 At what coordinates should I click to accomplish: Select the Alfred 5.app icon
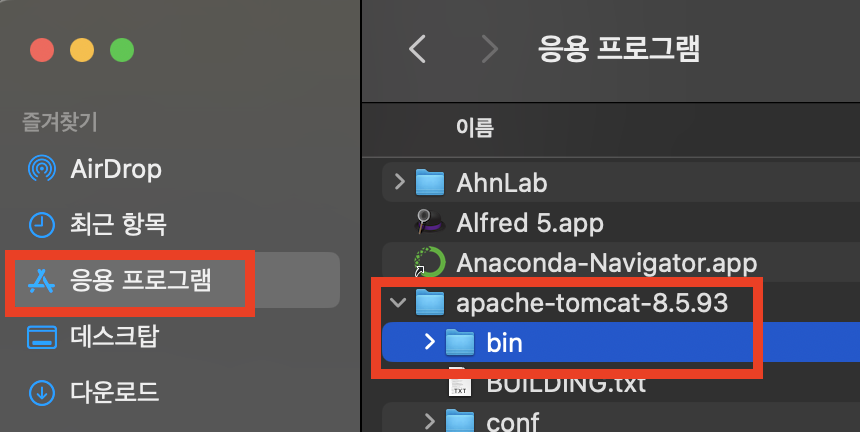click(429, 223)
